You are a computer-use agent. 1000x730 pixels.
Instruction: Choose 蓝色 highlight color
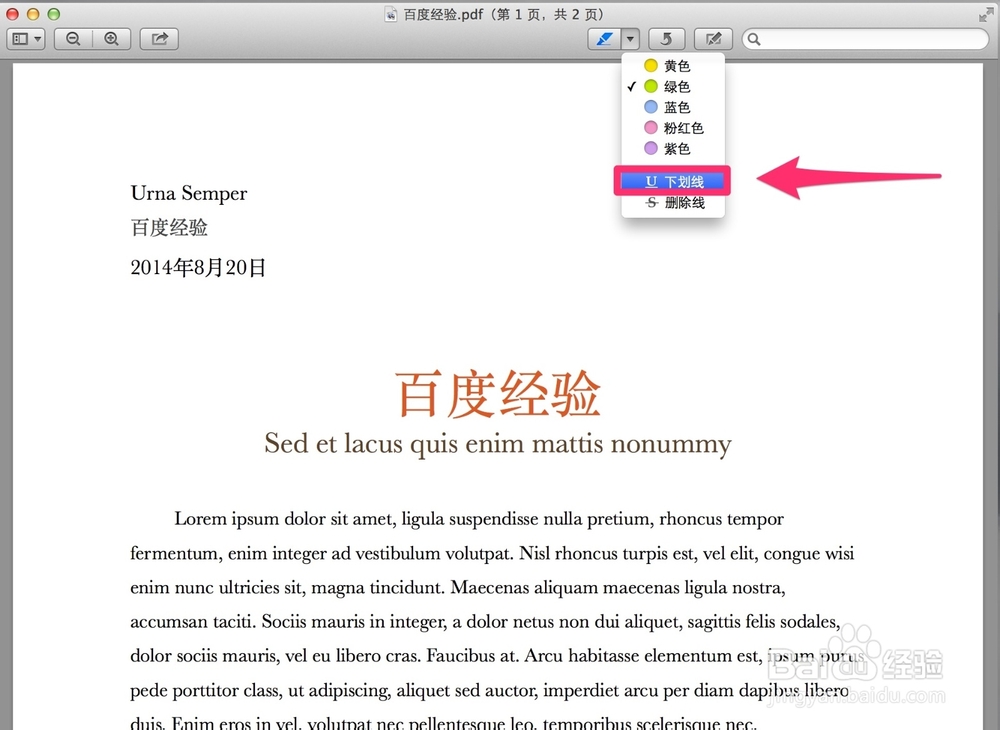[673, 107]
